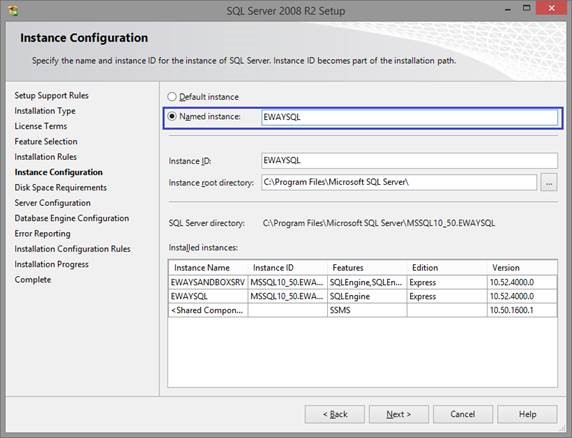Viewport: 572px width, 438px height.
Task: Click the Cancel button
Action: (x=463, y=414)
